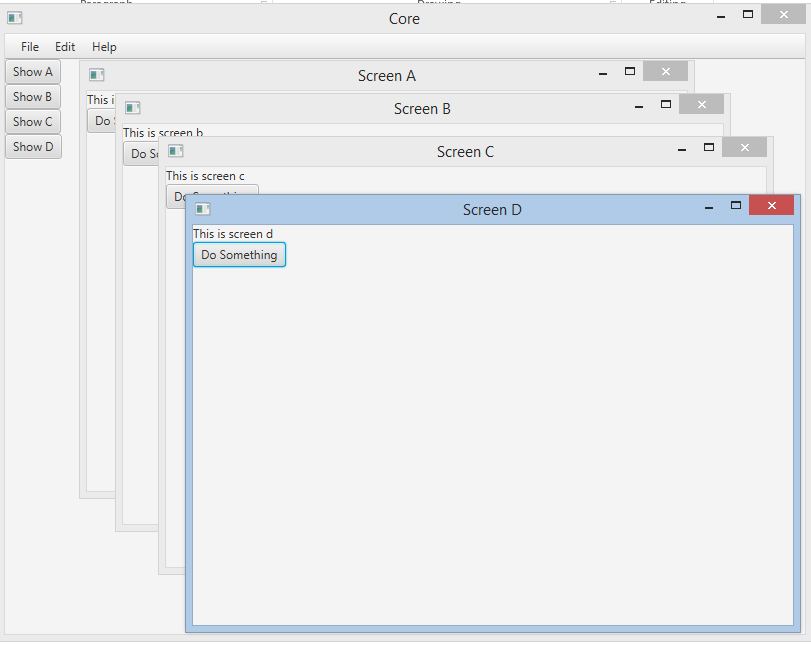Open the Help menu
The image size is (811, 645).
tap(104, 47)
